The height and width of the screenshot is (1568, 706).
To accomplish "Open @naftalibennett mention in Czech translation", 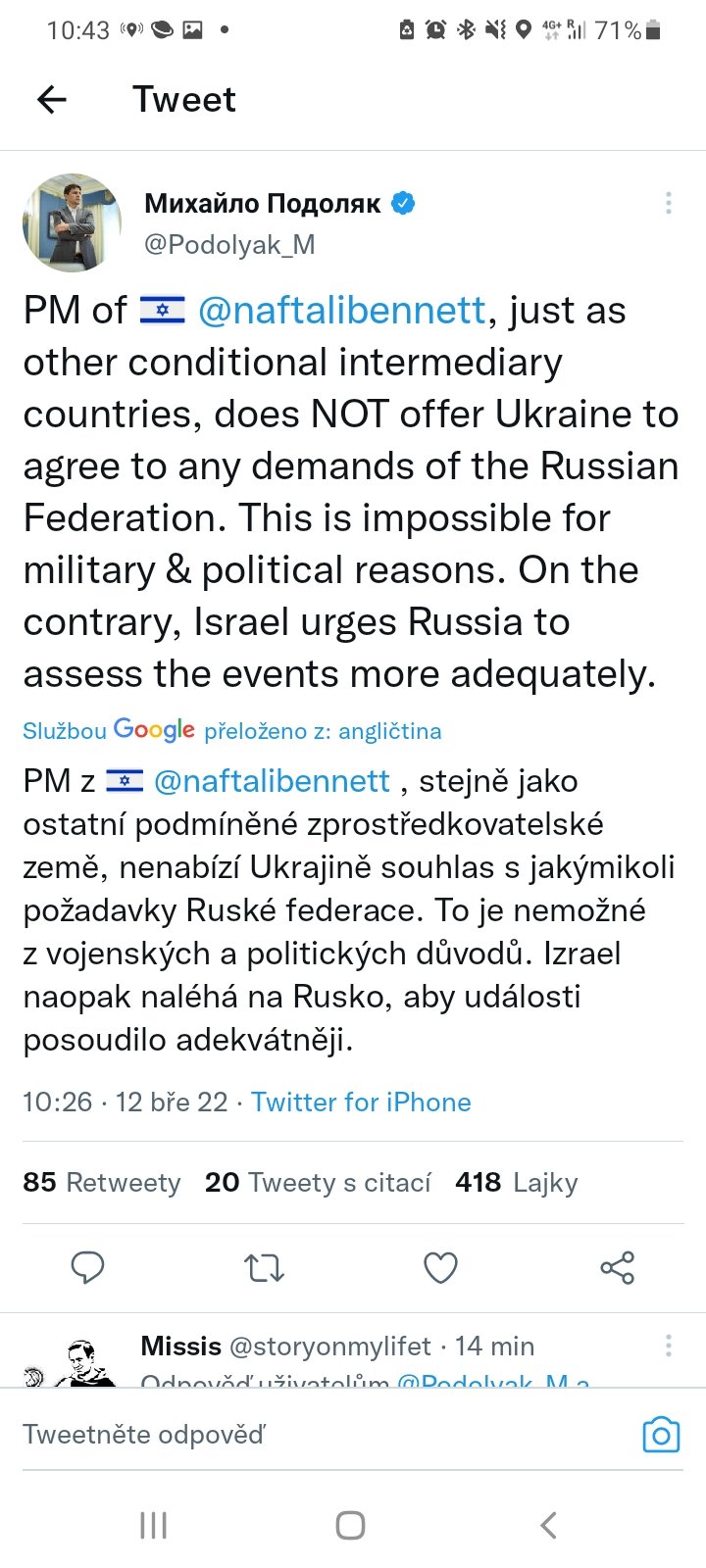I will tap(273, 781).
